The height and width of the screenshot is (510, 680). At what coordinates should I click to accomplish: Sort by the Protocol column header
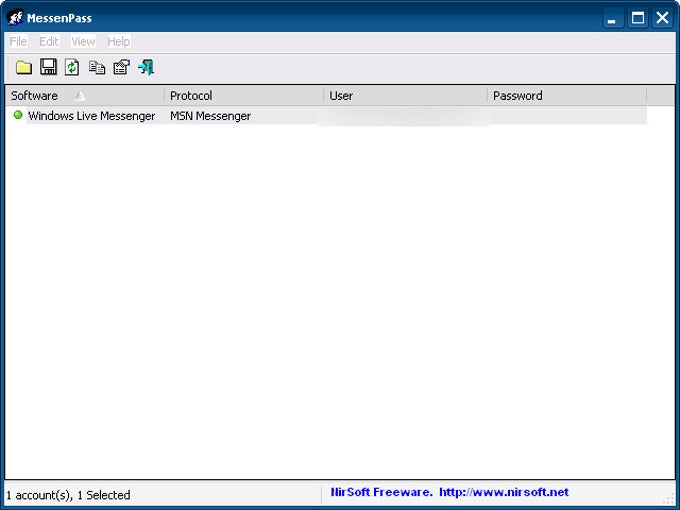(244, 95)
